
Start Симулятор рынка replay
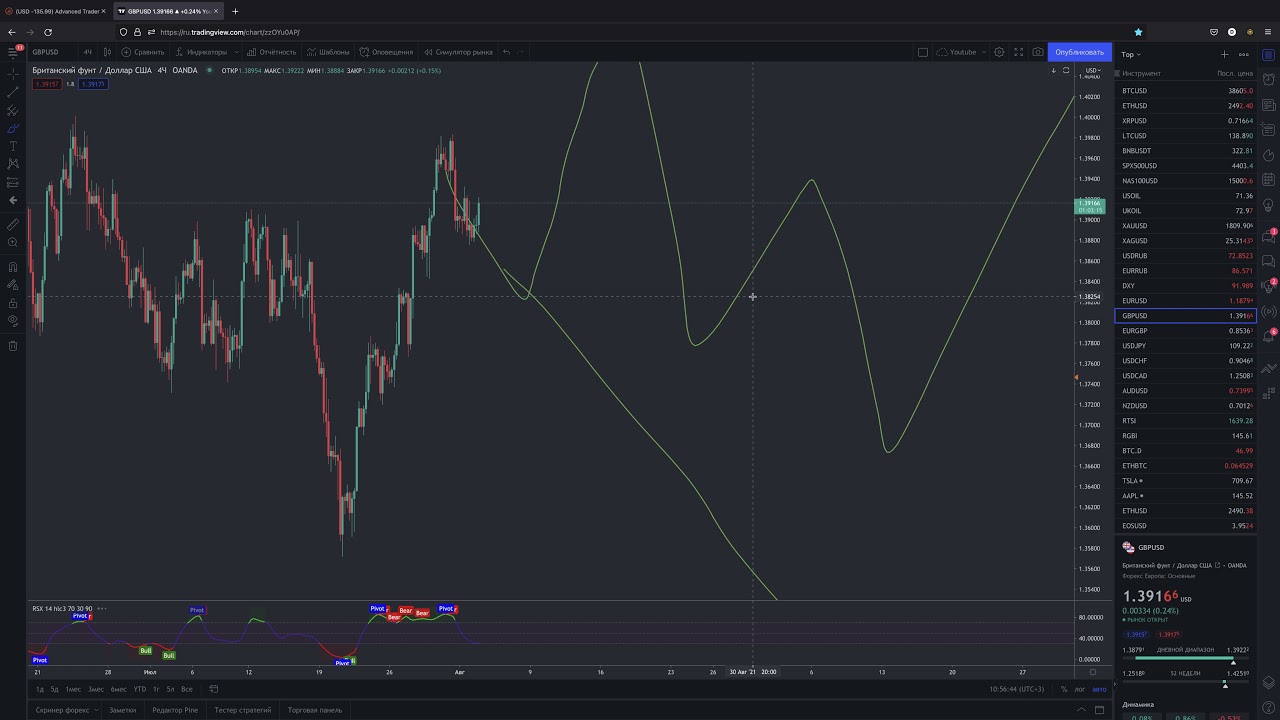[x=458, y=52]
